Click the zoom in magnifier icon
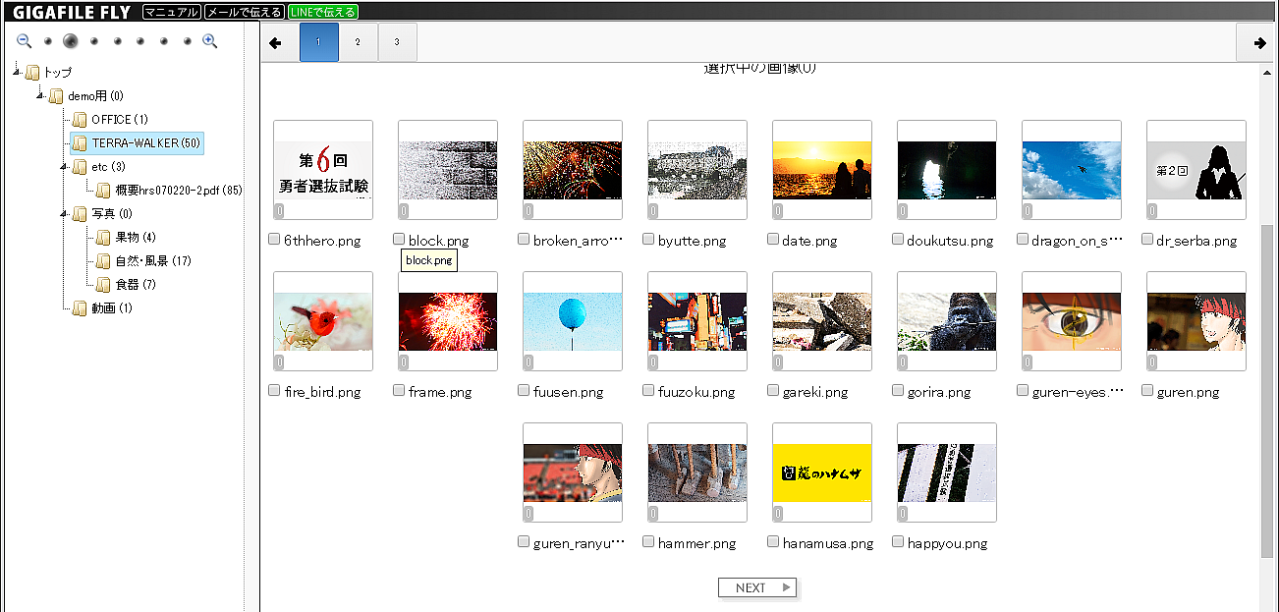 [210, 41]
